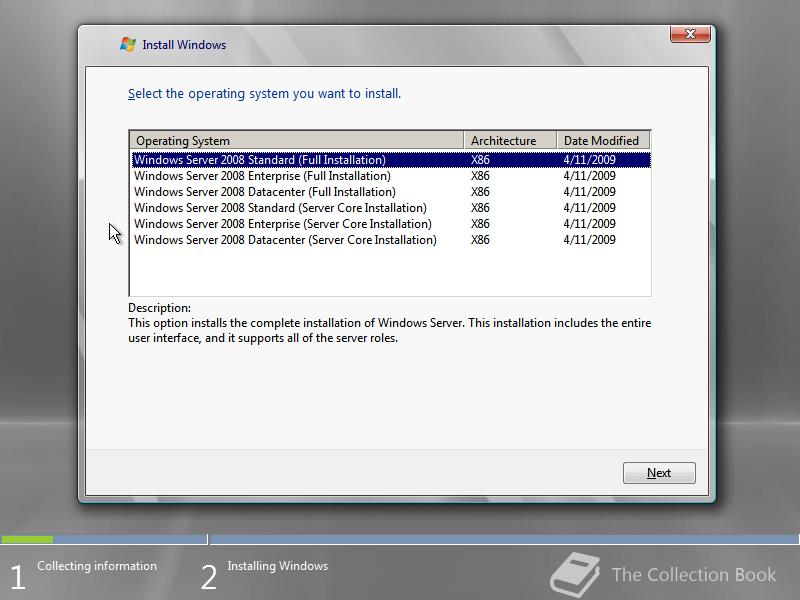Select Windows Server 2008 Datacenter (Full Installation)
This screenshot has width=800, height=600.
(391, 192)
